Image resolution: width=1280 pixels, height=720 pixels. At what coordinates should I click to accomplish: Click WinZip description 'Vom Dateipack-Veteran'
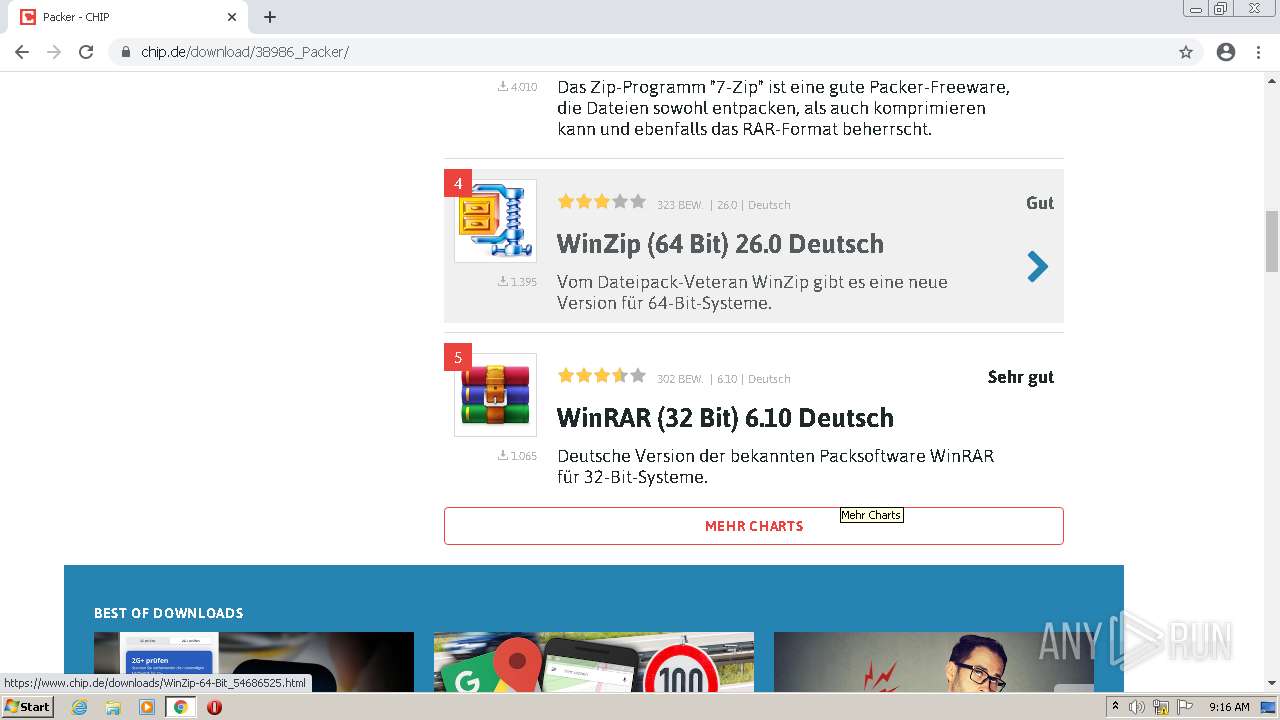tap(752, 292)
